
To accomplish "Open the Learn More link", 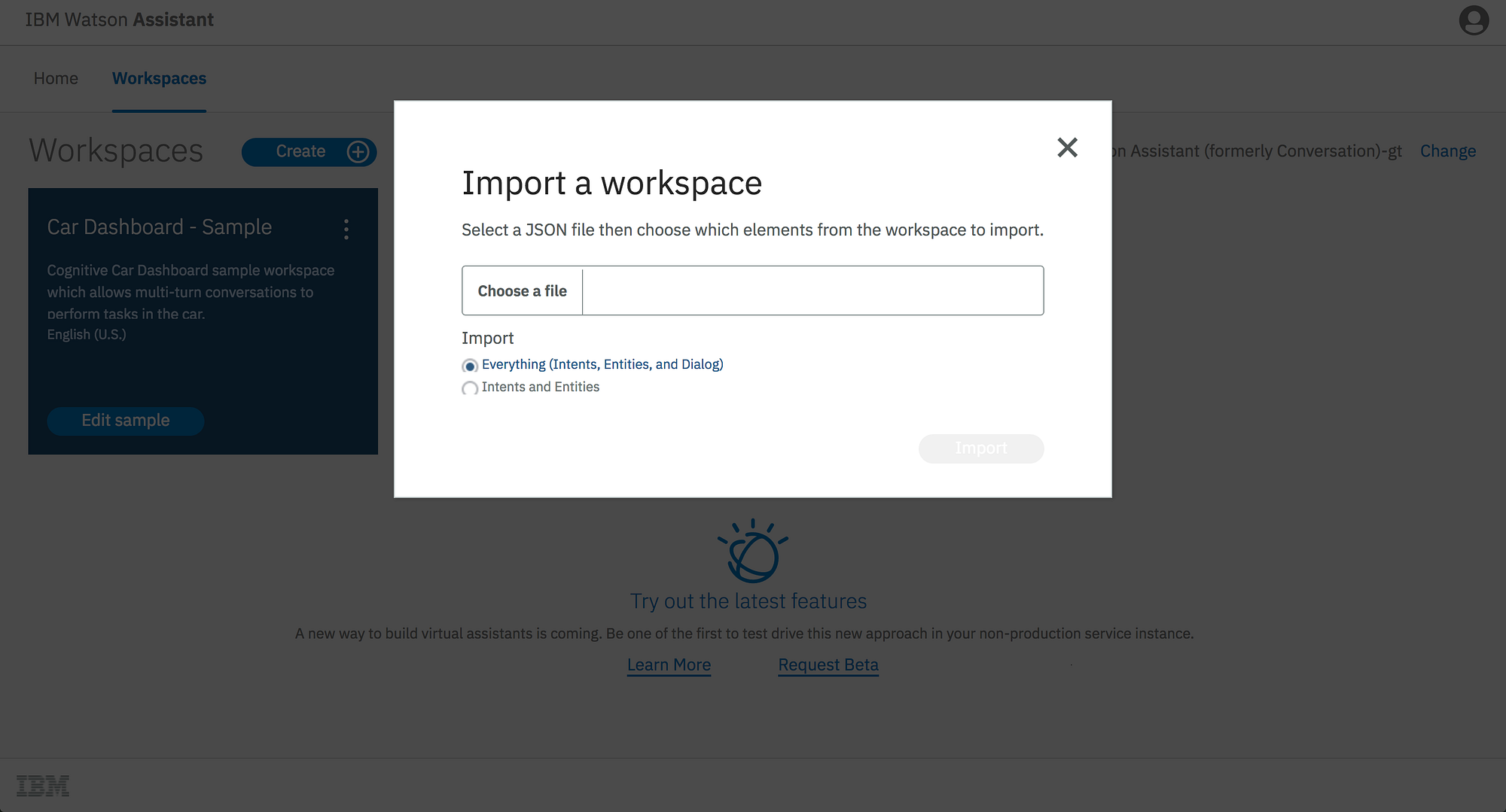I will 669,665.
